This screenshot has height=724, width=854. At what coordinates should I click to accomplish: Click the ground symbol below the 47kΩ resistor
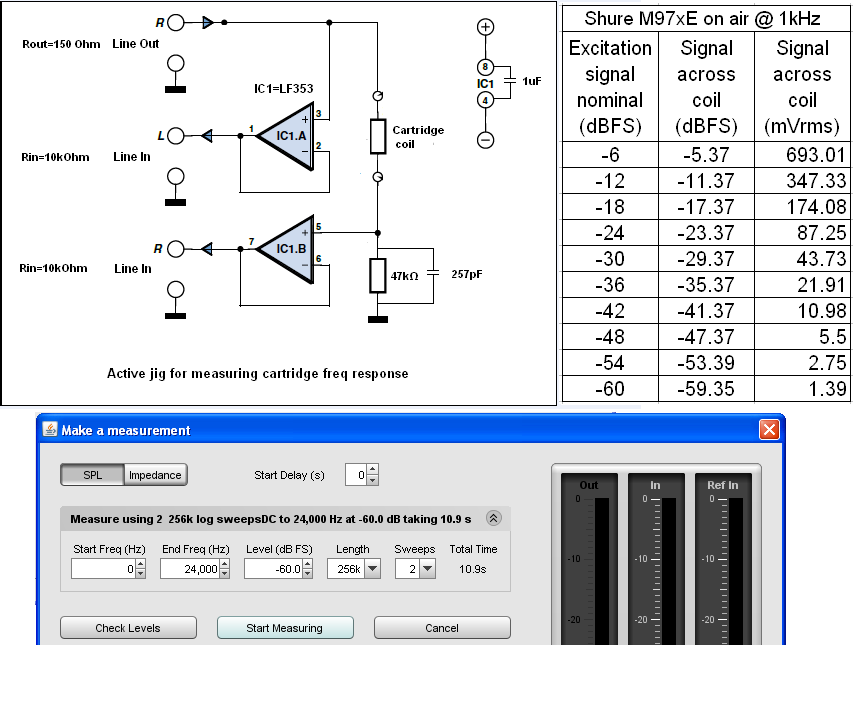378,320
